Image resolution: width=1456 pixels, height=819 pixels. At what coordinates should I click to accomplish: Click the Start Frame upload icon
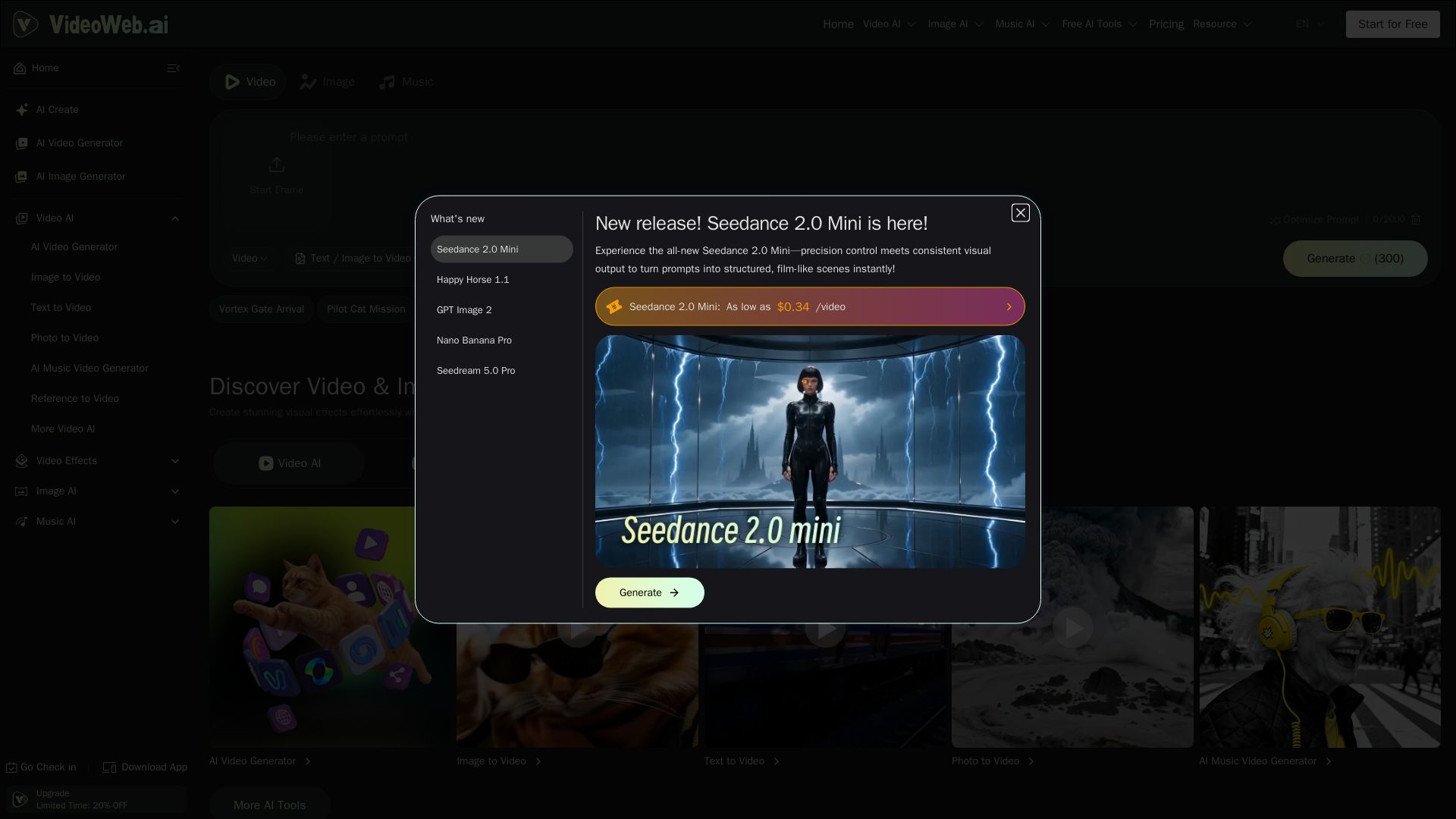(x=276, y=165)
